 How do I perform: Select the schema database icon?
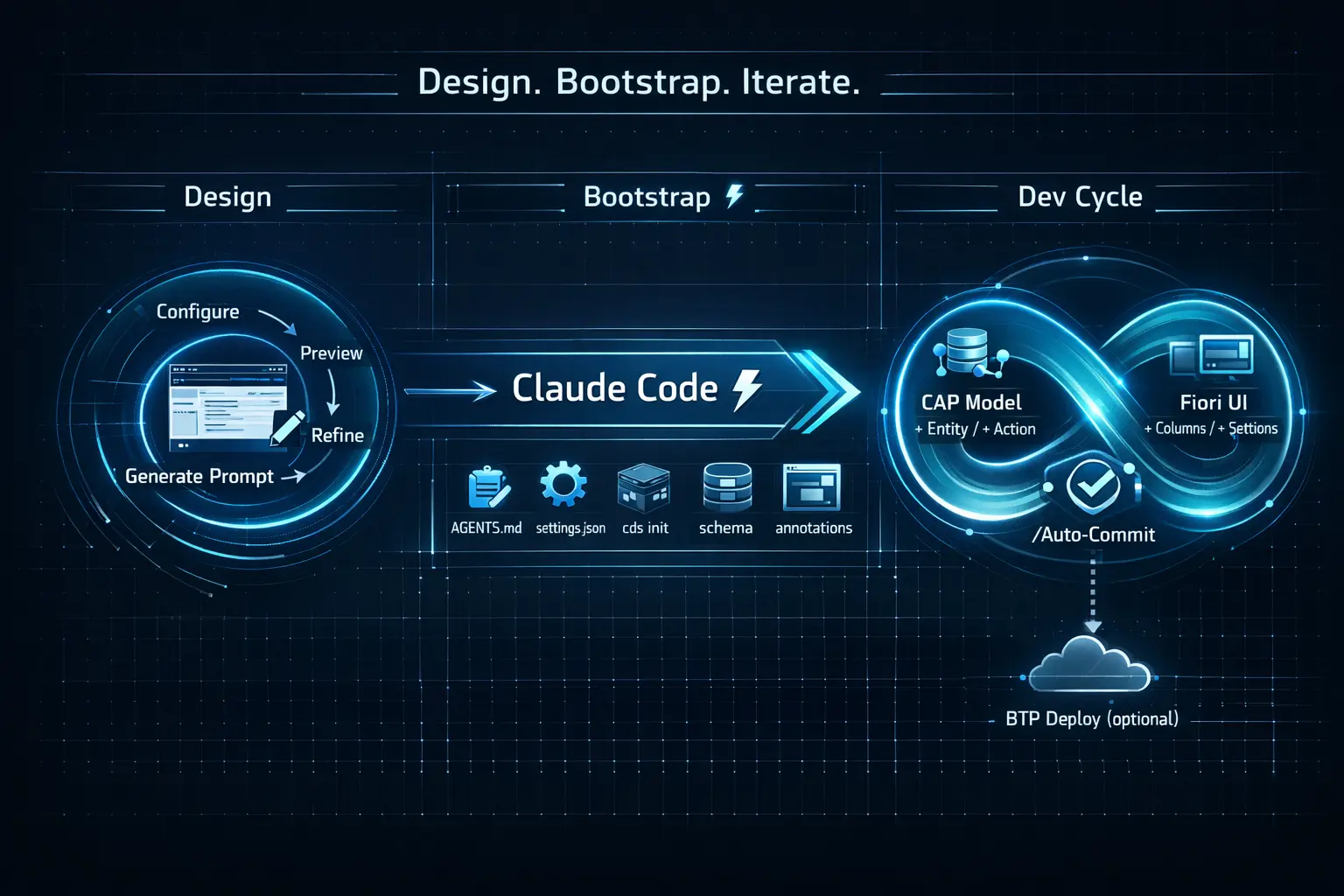point(726,487)
